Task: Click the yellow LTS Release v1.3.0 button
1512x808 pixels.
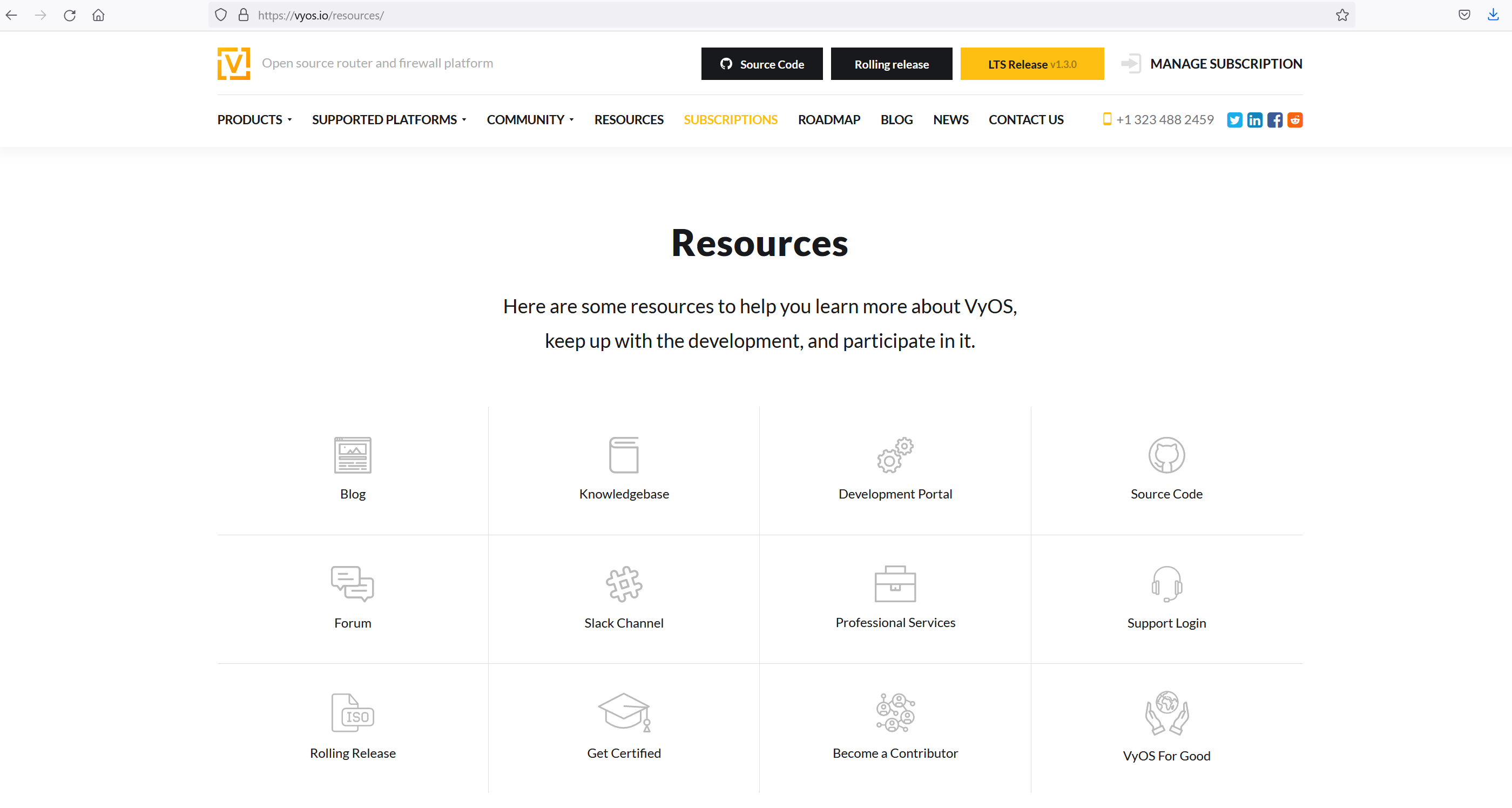Action: [1031, 63]
